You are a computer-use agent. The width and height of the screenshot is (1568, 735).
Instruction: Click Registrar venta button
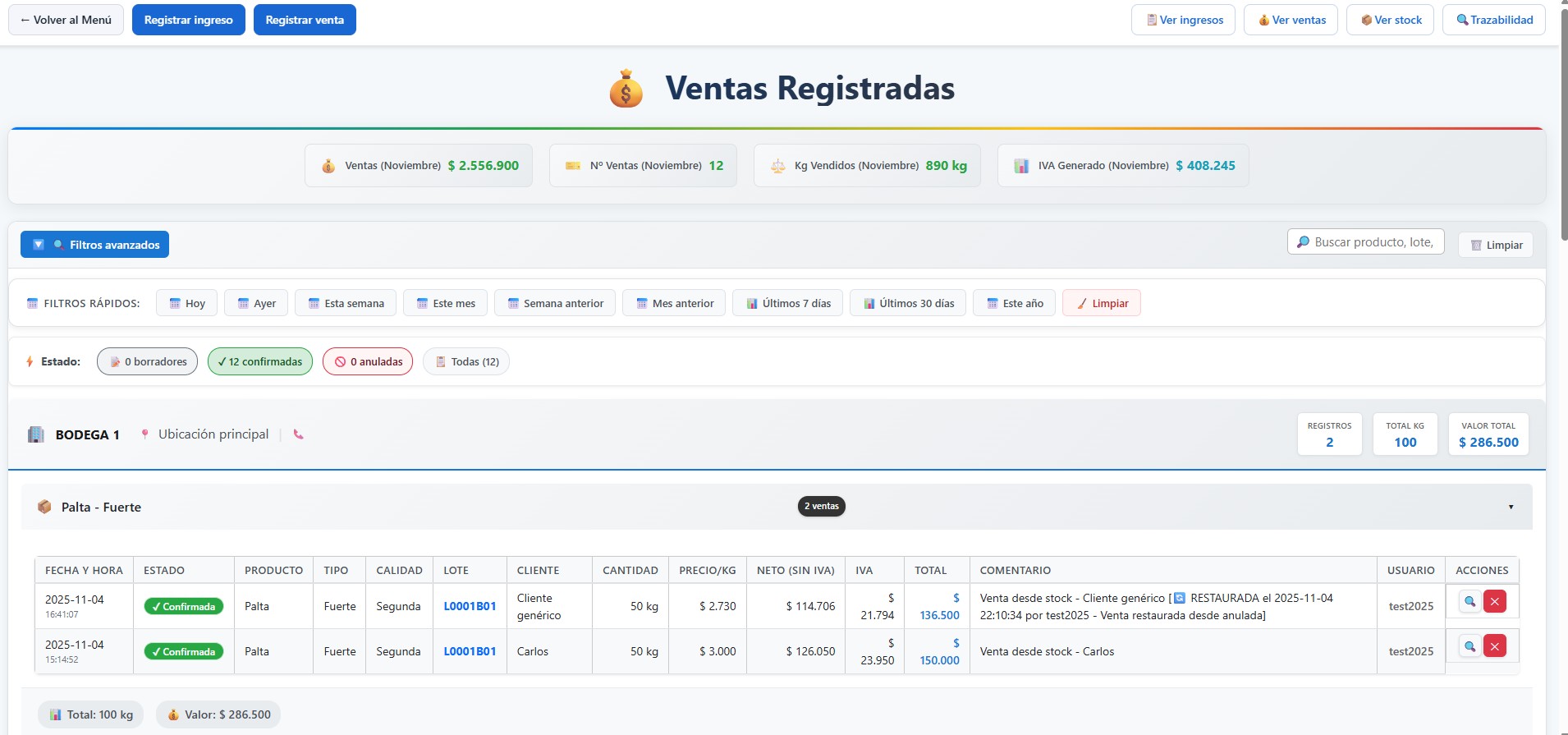(x=305, y=20)
